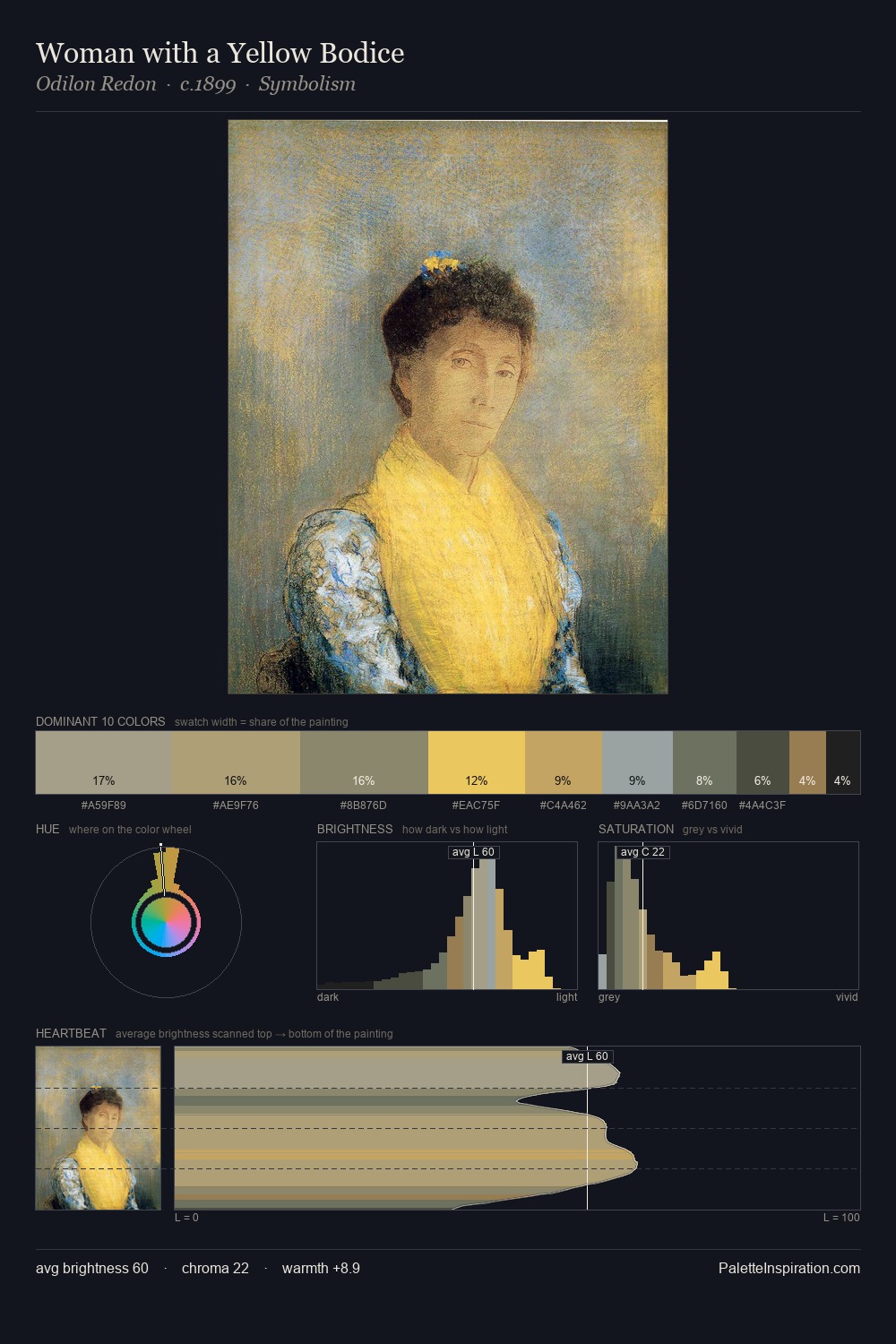This screenshot has height=1344, width=896.
Task: Click the '#6D7160' hex label
Action: coord(704,805)
